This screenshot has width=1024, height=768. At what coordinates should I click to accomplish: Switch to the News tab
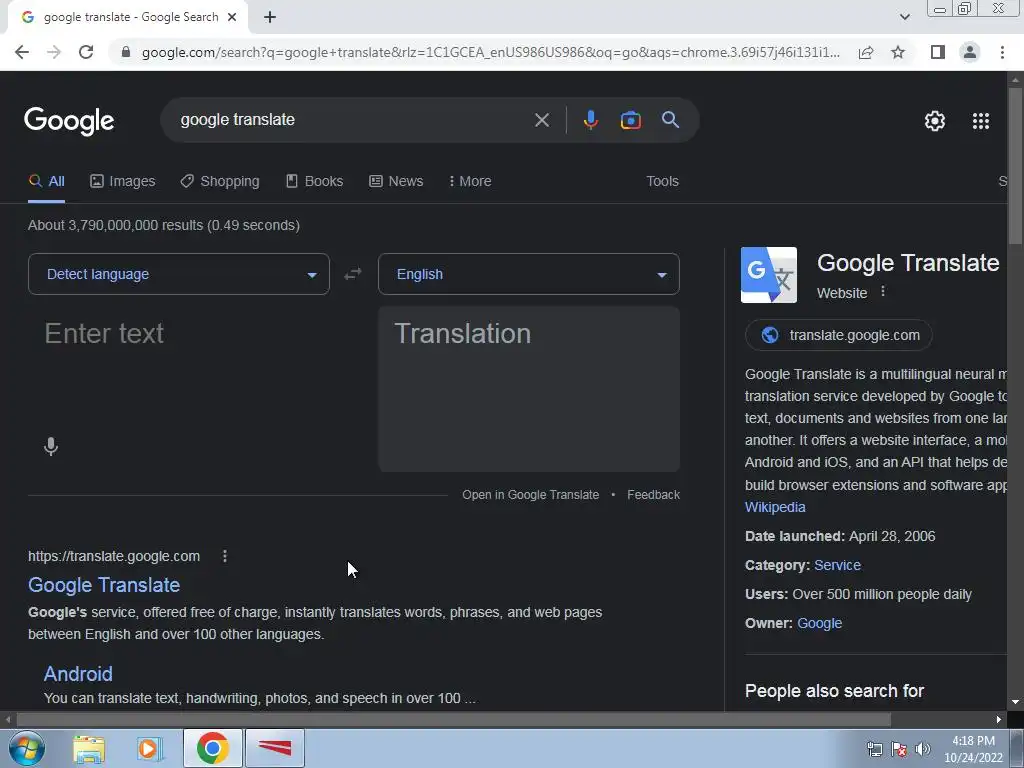pyautogui.click(x=396, y=181)
